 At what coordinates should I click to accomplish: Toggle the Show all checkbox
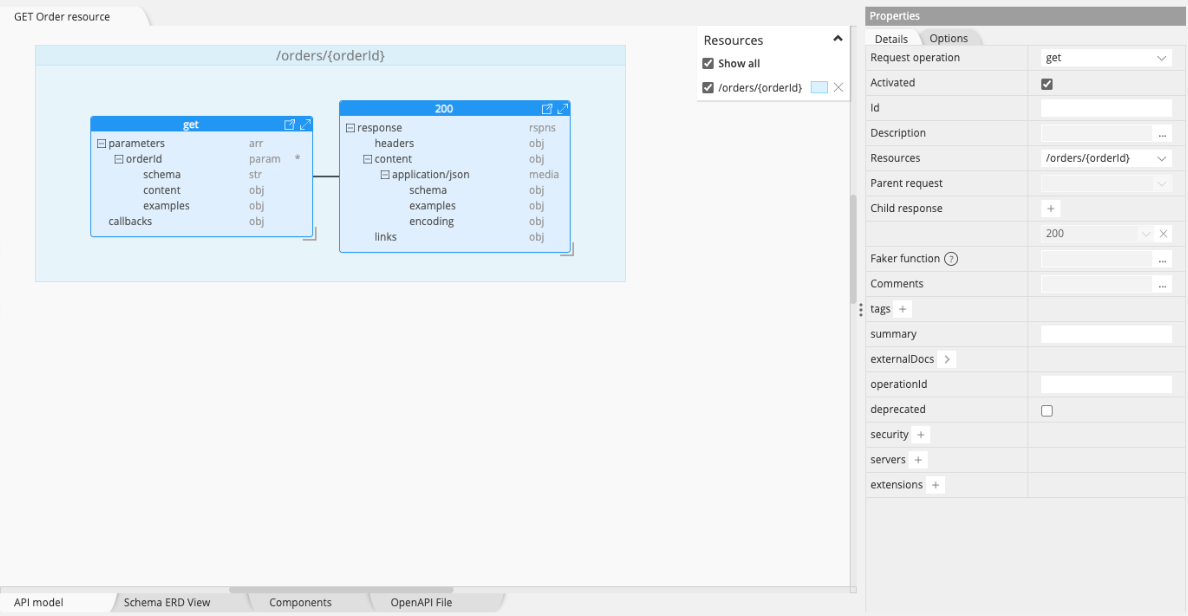708,63
